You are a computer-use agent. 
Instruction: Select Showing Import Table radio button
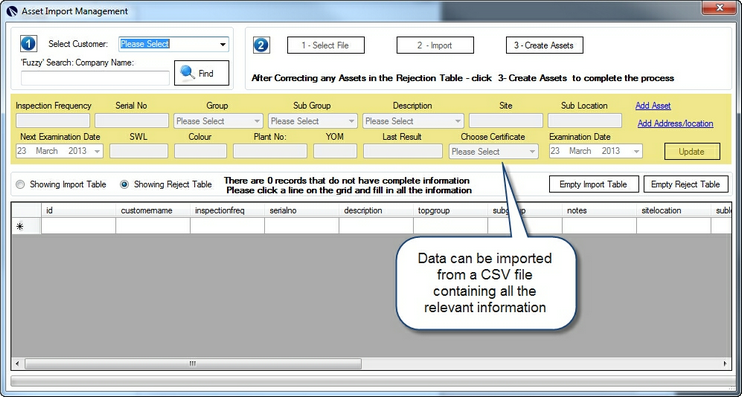point(20,185)
